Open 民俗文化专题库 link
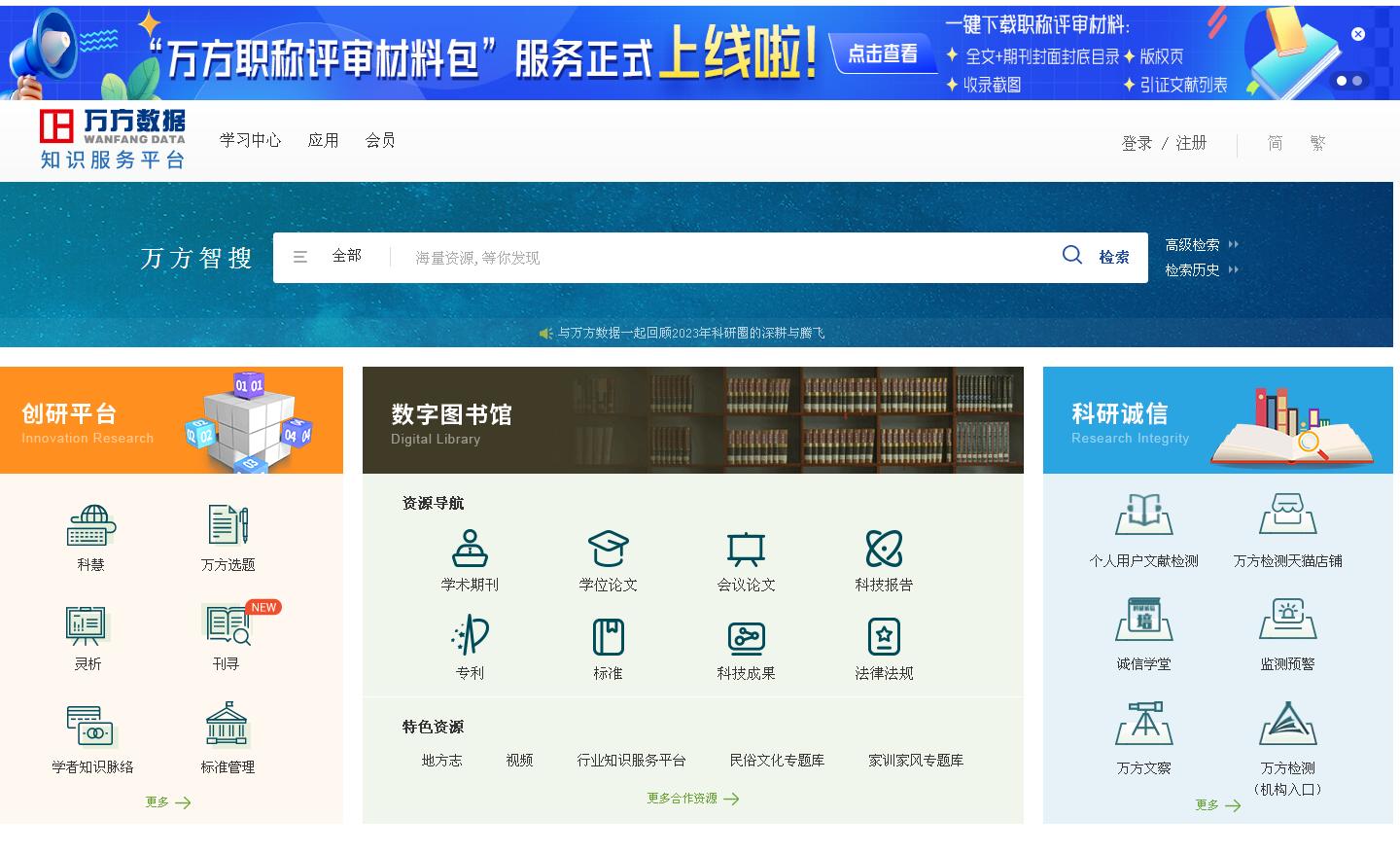The height and width of the screenshot is (854, 1400). pos(777,761)
